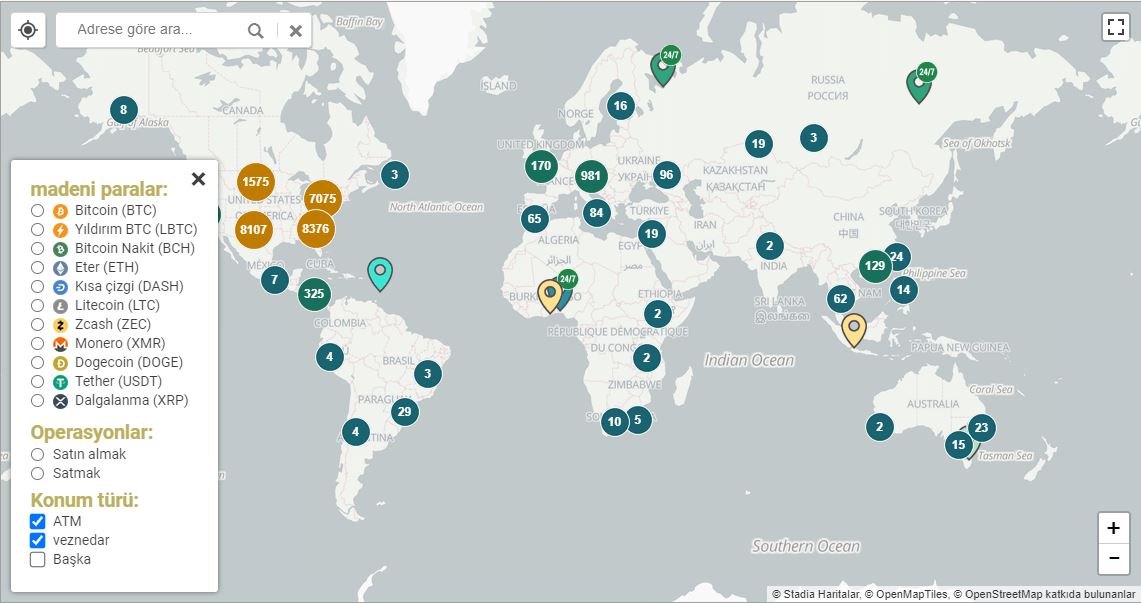This screenshot has width=1141, height=603.
Task: Zoom in with the plus button
Action: [1113, 528]
